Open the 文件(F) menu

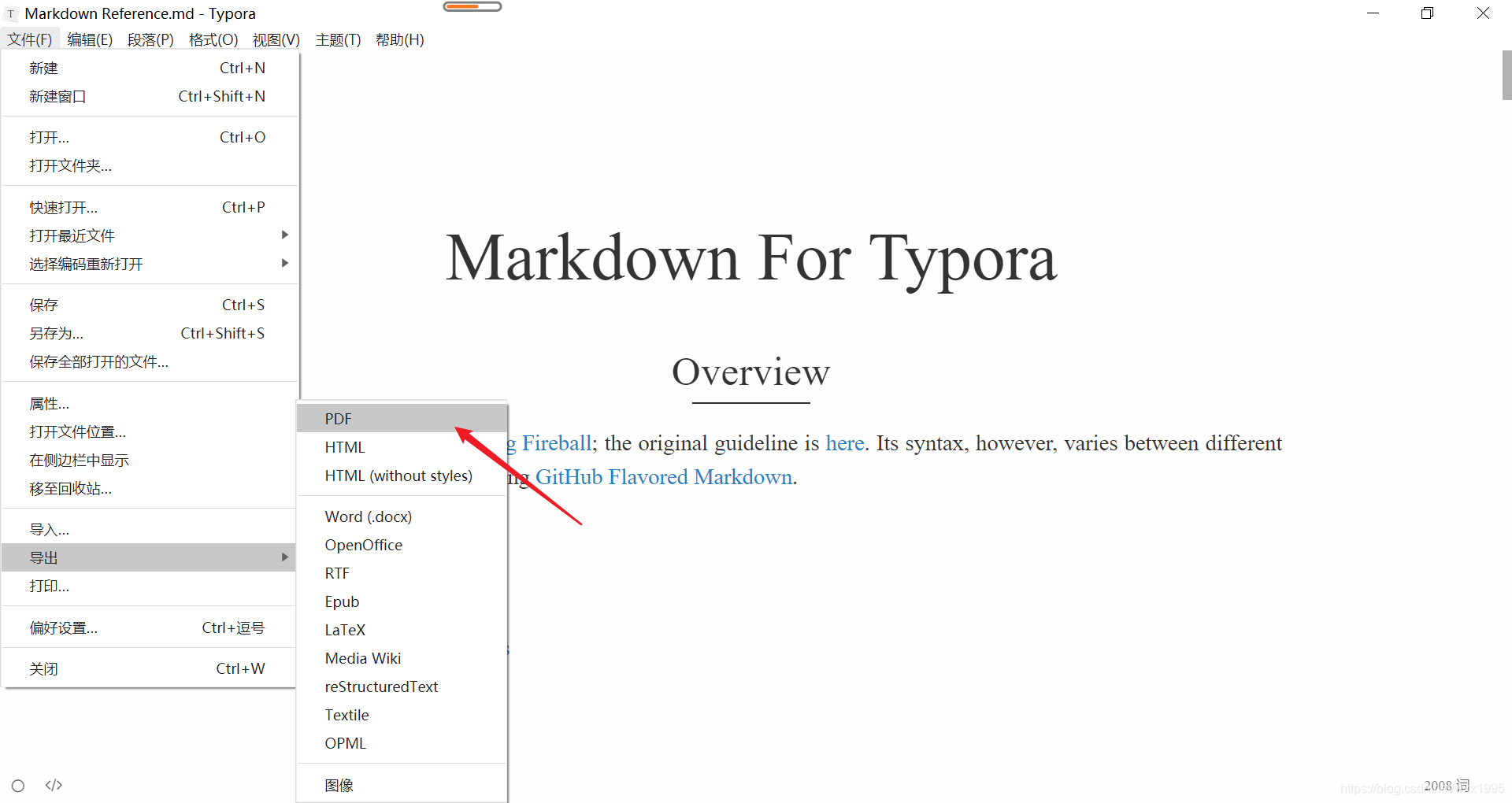(x=30, y=39)
